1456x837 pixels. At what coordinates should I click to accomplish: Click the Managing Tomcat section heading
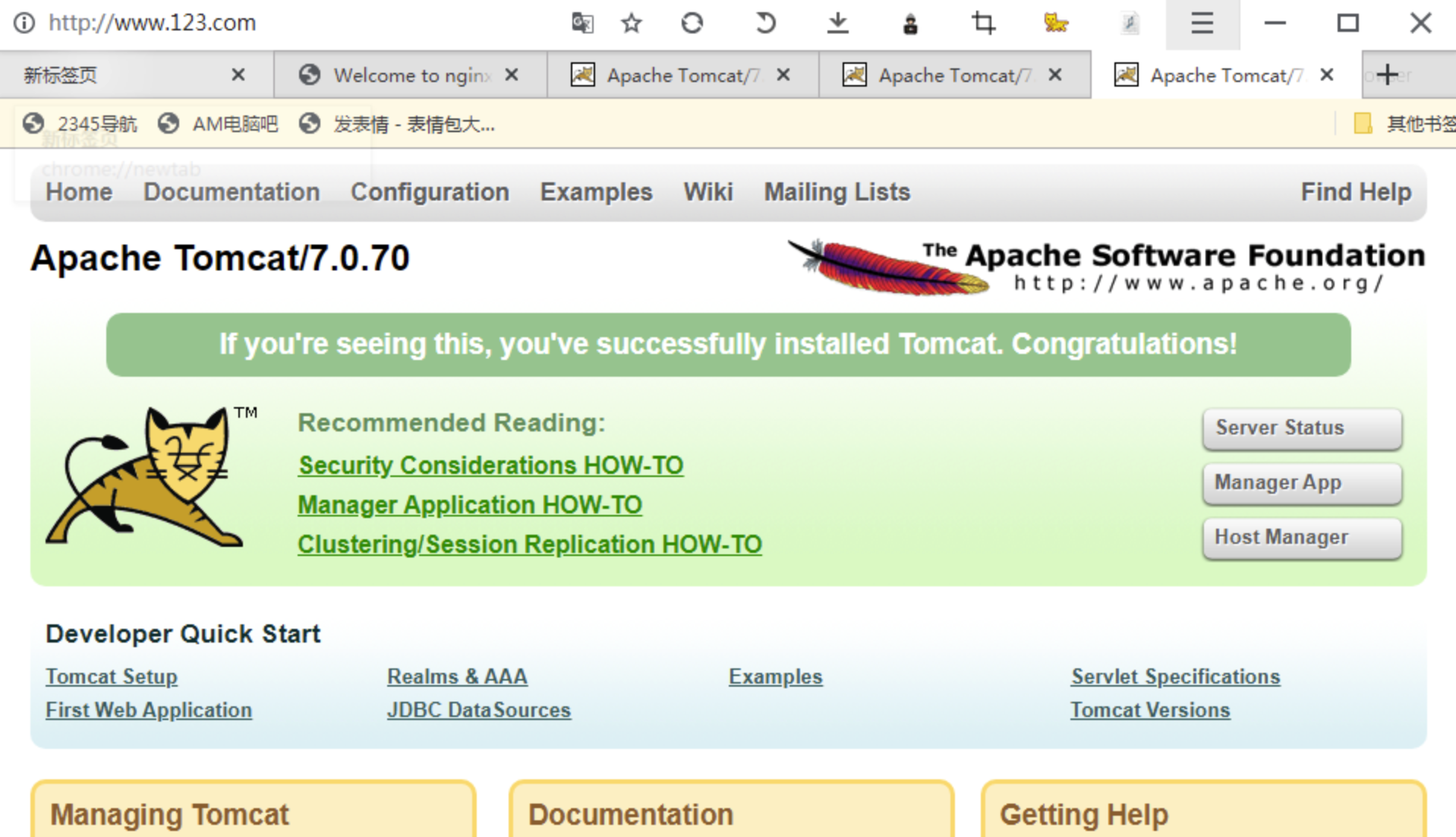click(x=169, y=814)
